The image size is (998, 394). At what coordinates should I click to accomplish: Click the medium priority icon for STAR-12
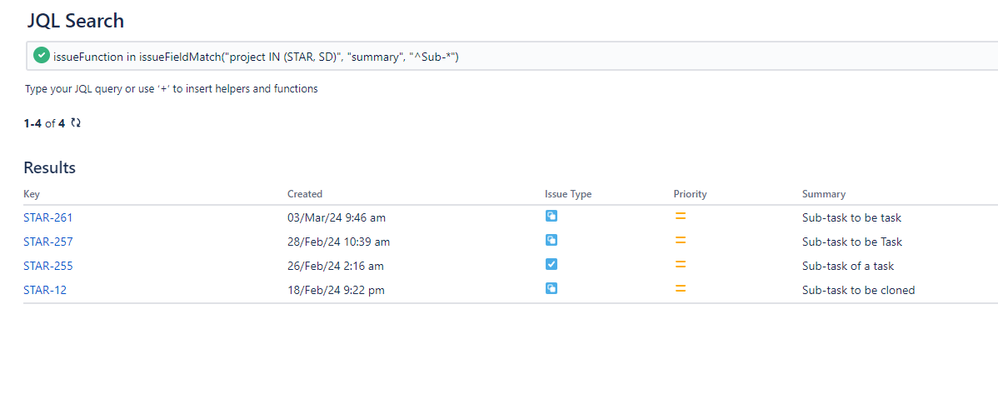[680, 289]
